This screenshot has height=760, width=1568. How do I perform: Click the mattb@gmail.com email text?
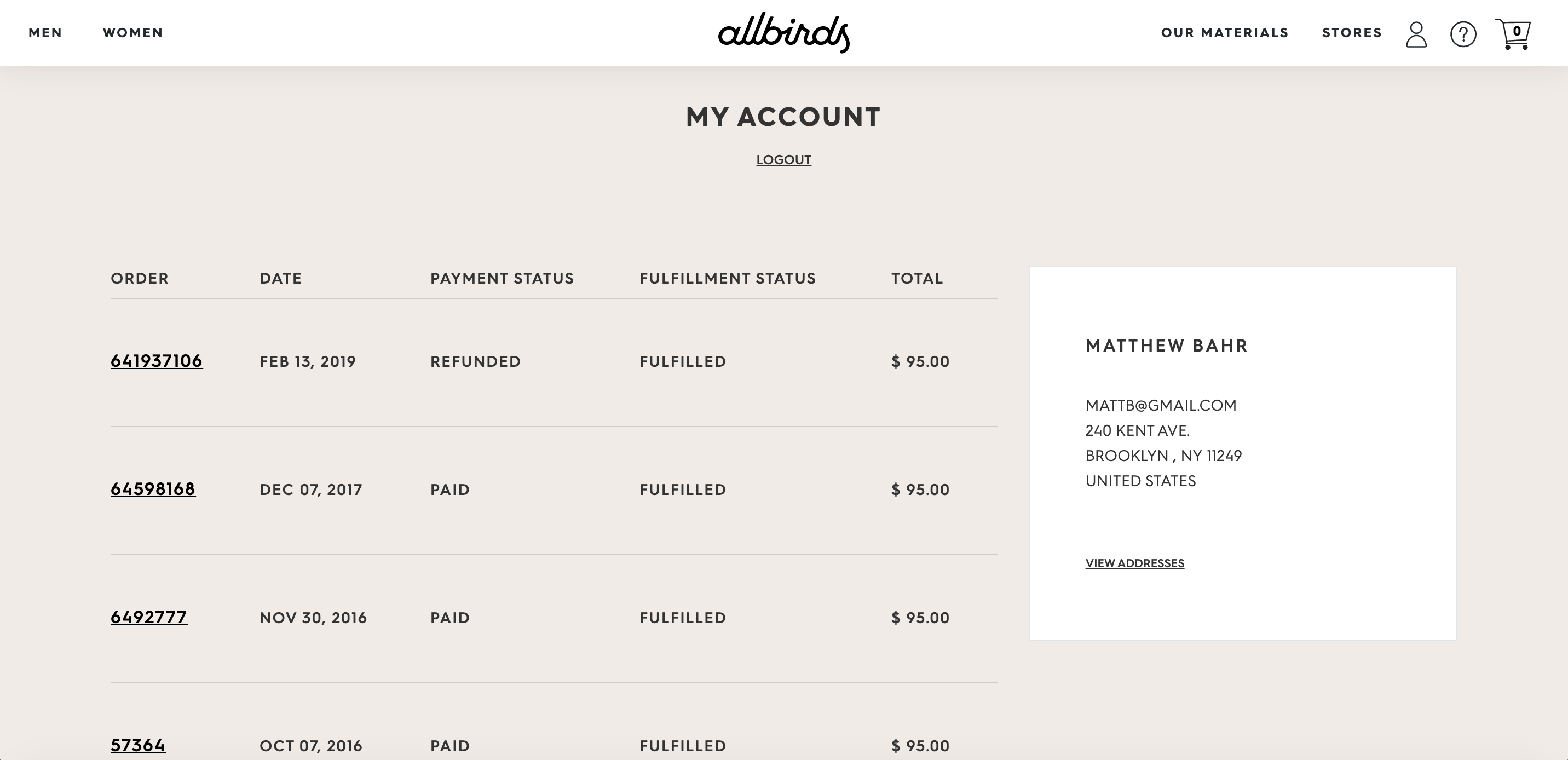tap(1161, 406)
